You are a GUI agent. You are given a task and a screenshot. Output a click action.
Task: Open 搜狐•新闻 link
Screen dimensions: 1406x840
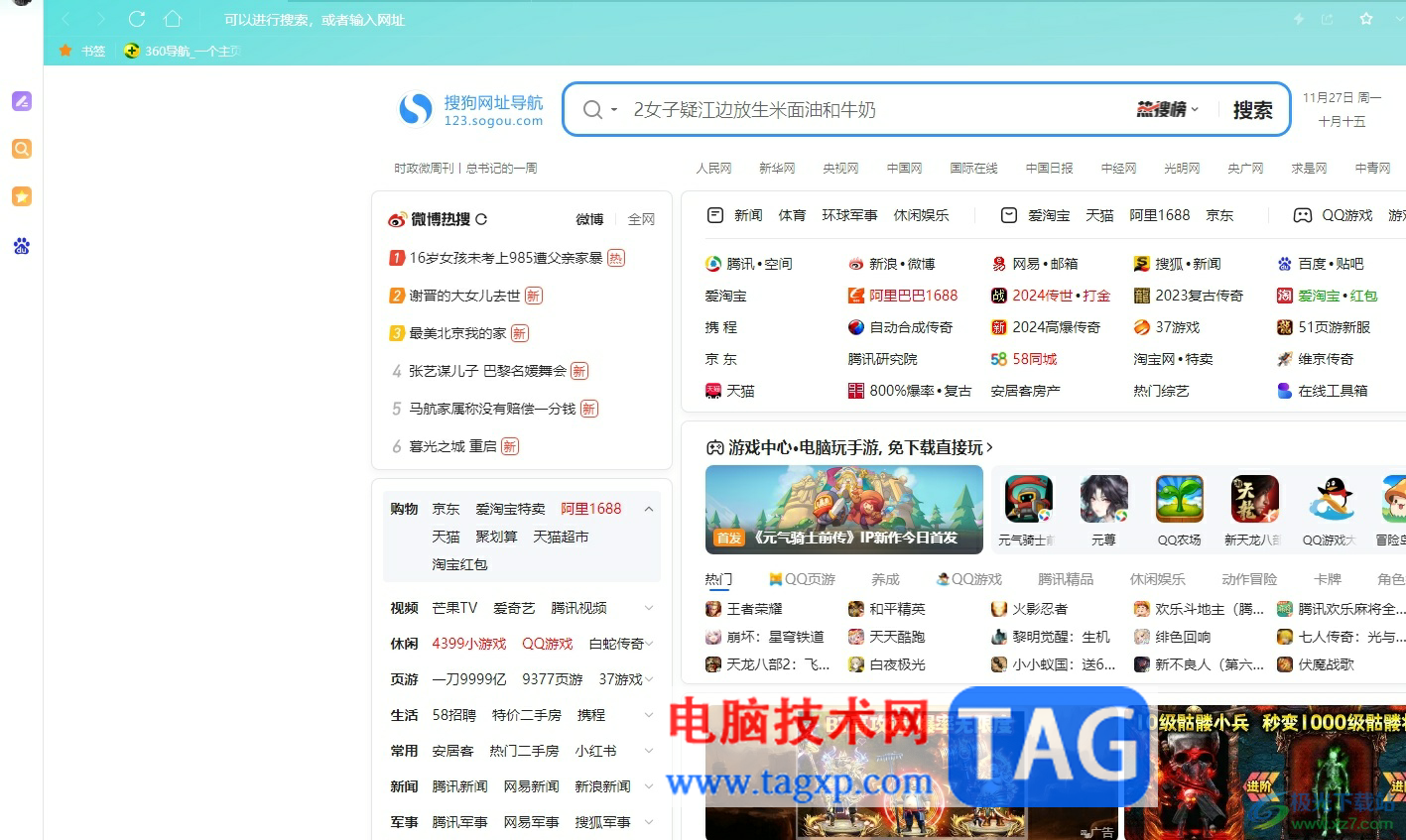pyautogui.click(x=1178, y=264)
